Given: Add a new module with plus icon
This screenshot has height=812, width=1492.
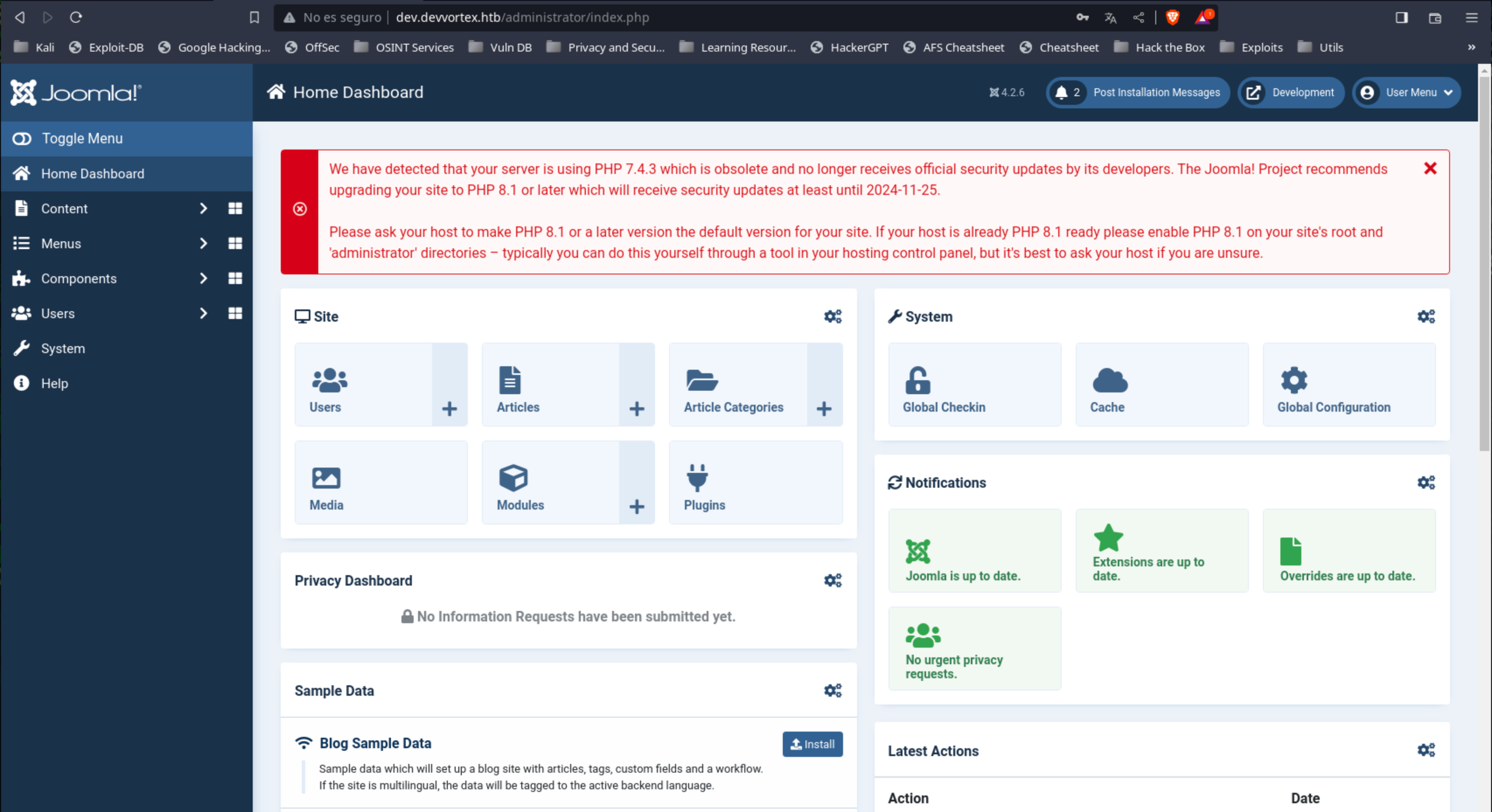Looking at the screenshot, I should tap(637, 482).
